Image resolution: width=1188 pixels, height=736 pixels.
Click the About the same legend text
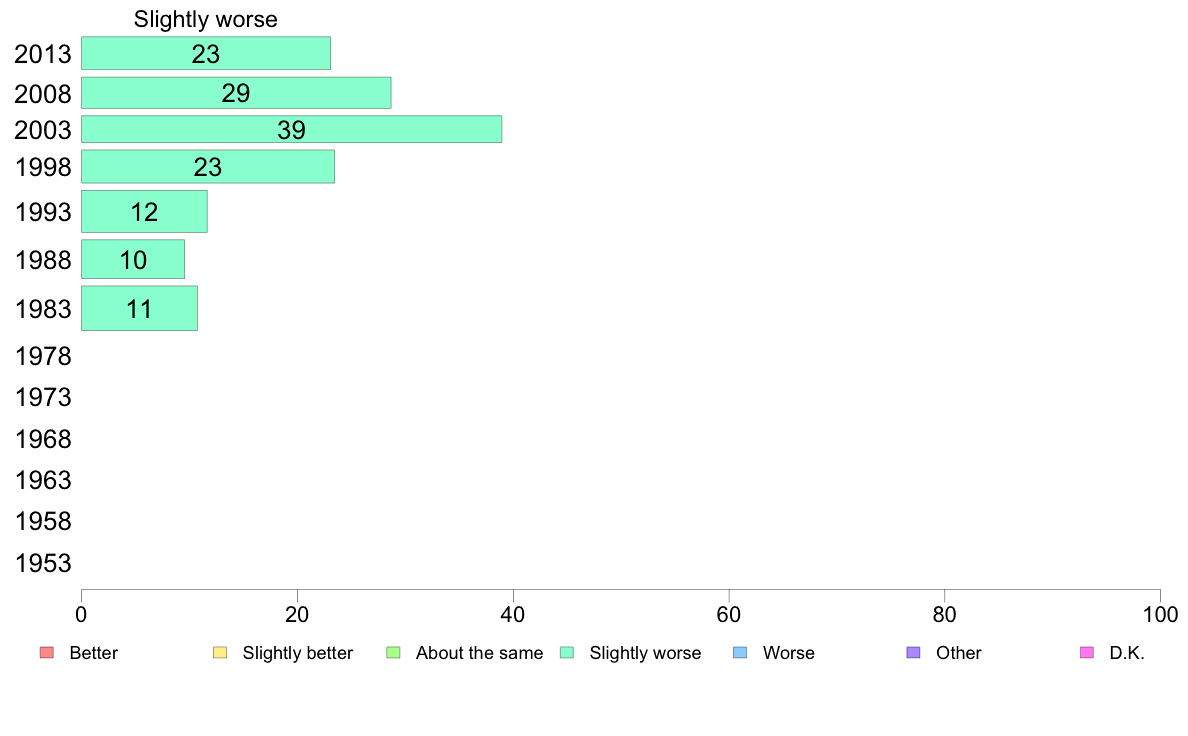480,653
